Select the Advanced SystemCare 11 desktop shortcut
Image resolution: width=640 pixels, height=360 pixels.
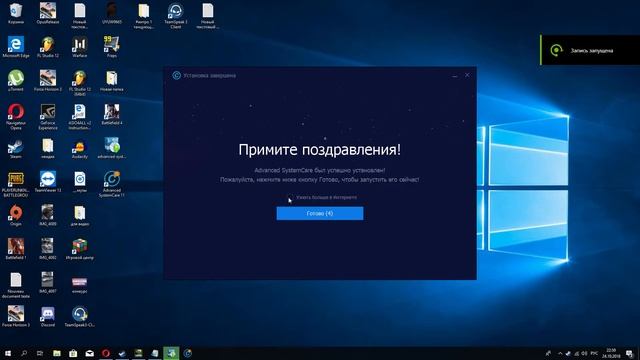(x=111, y=184)
